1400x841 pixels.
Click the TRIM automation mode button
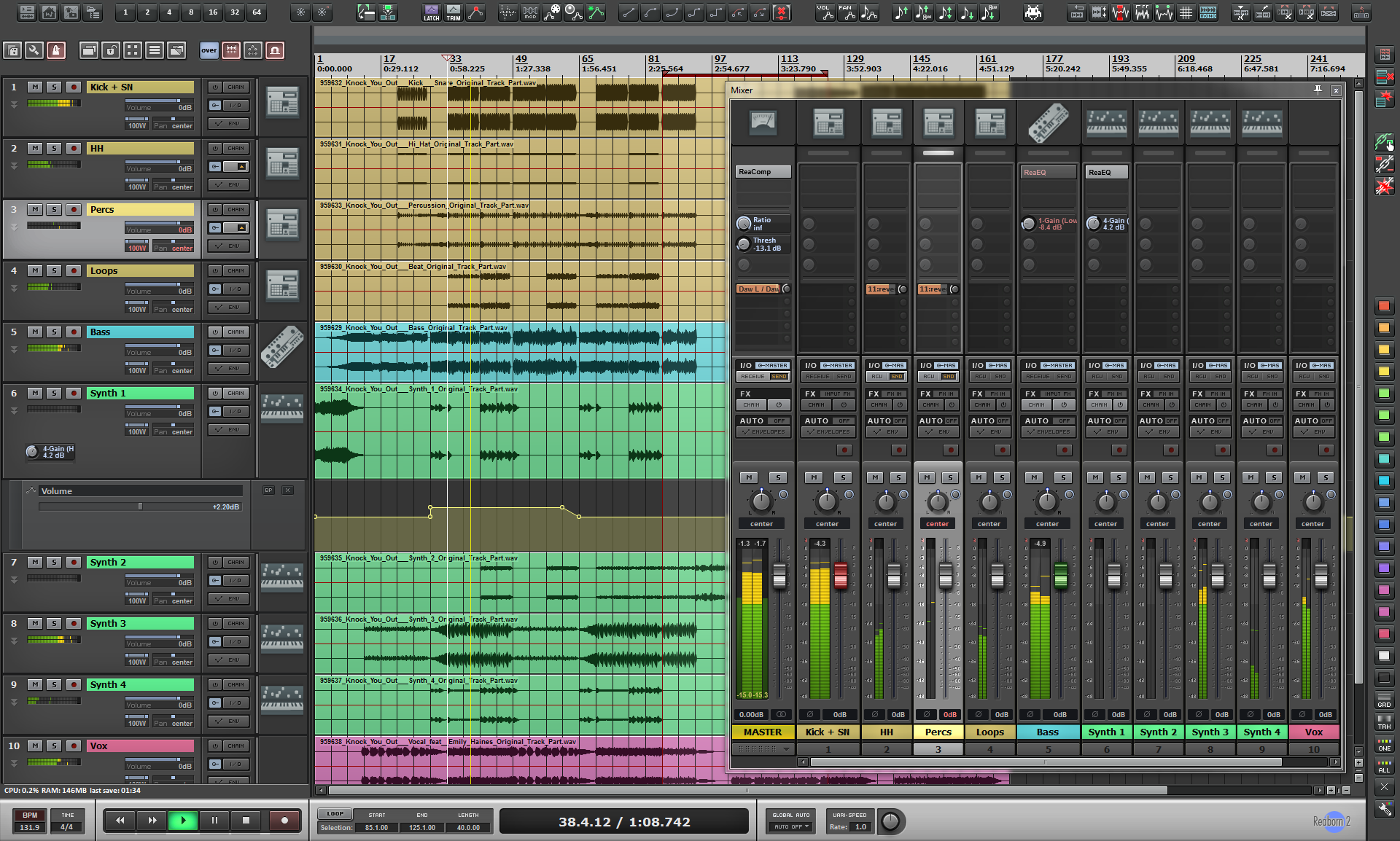pyautogui.click(x=453, y=12)
